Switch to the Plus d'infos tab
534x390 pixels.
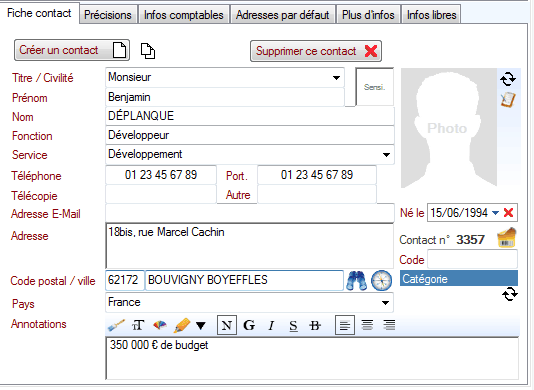(x=368, y=15)
